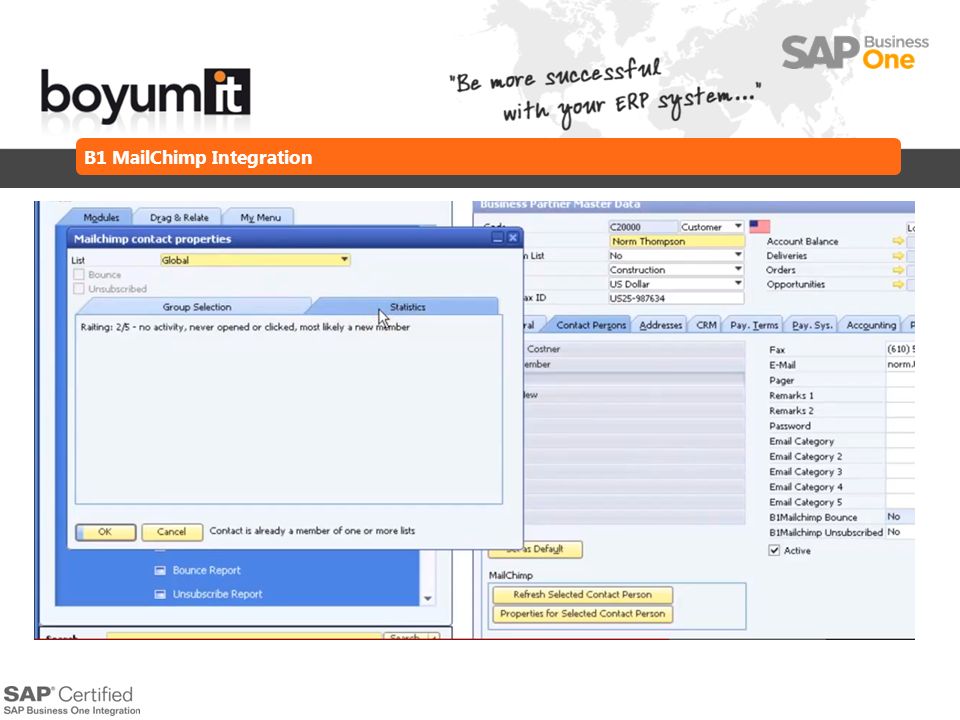Open the Construction dropdown

tap(738, 269)
